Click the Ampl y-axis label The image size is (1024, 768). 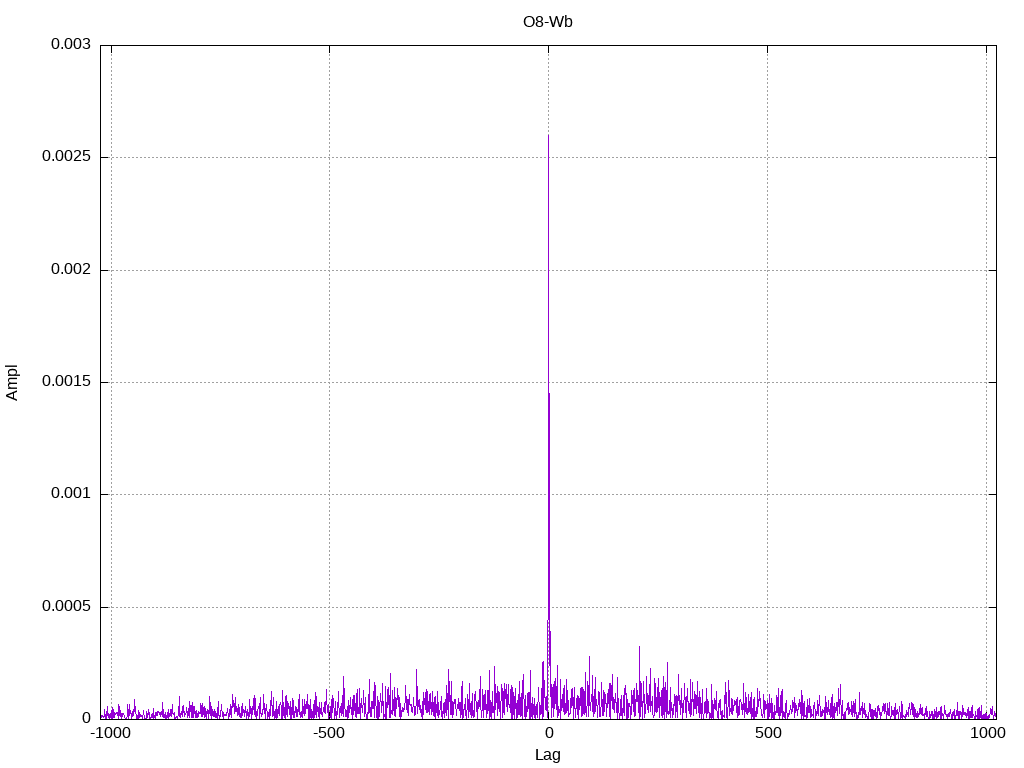click(x=12, y=383)
